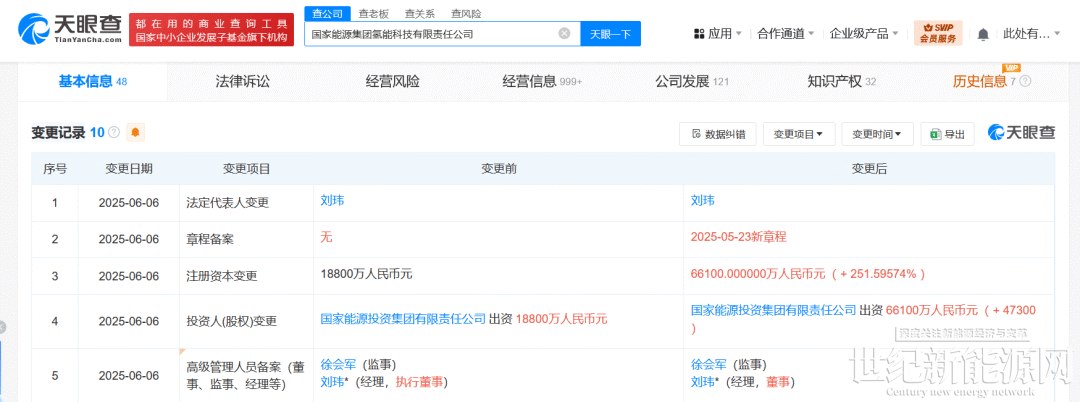1080x402 pixels.
Task: Click the 导出 export button
Action: click(x=948, y=134)
